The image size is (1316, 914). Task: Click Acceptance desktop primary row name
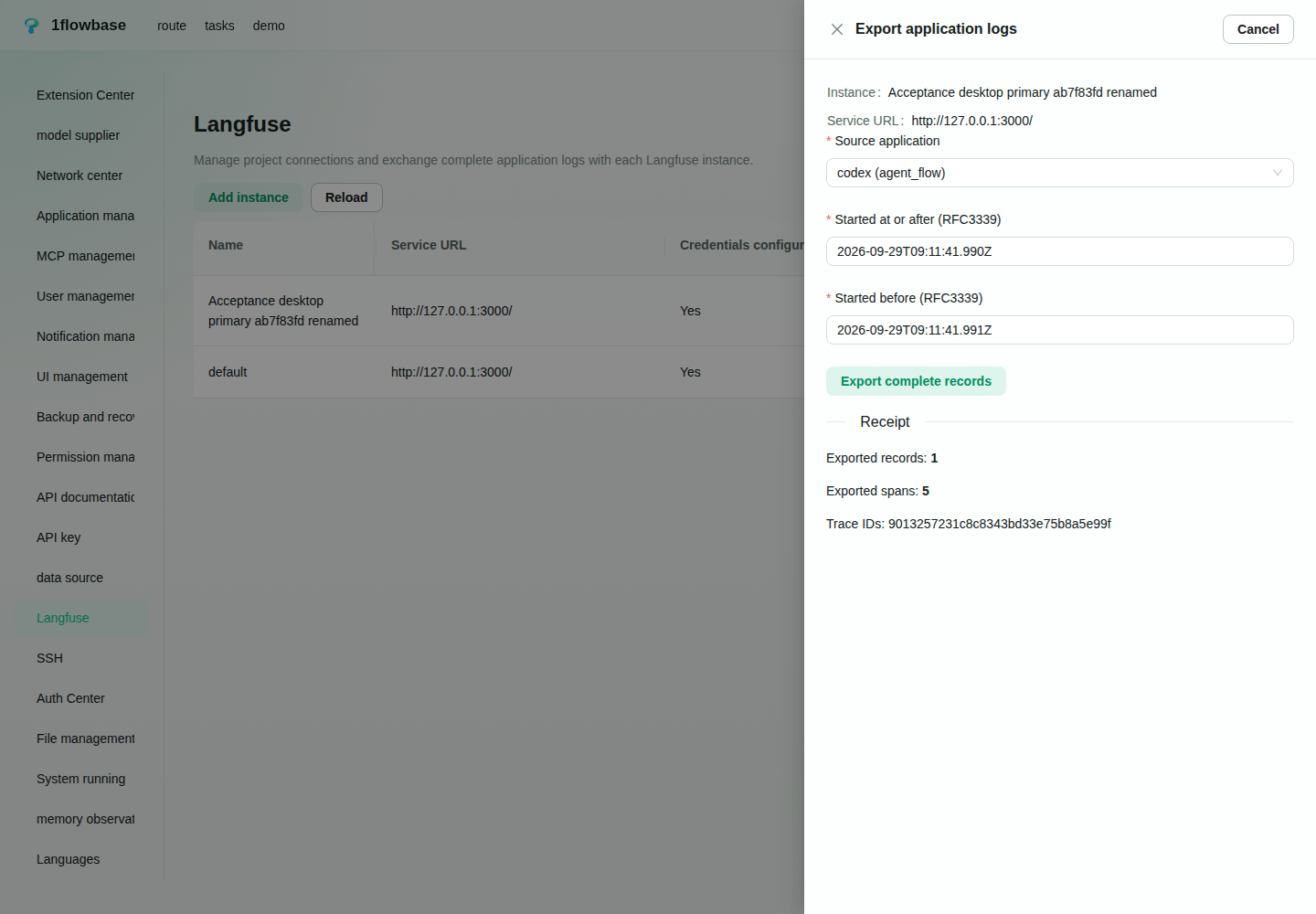283,311
